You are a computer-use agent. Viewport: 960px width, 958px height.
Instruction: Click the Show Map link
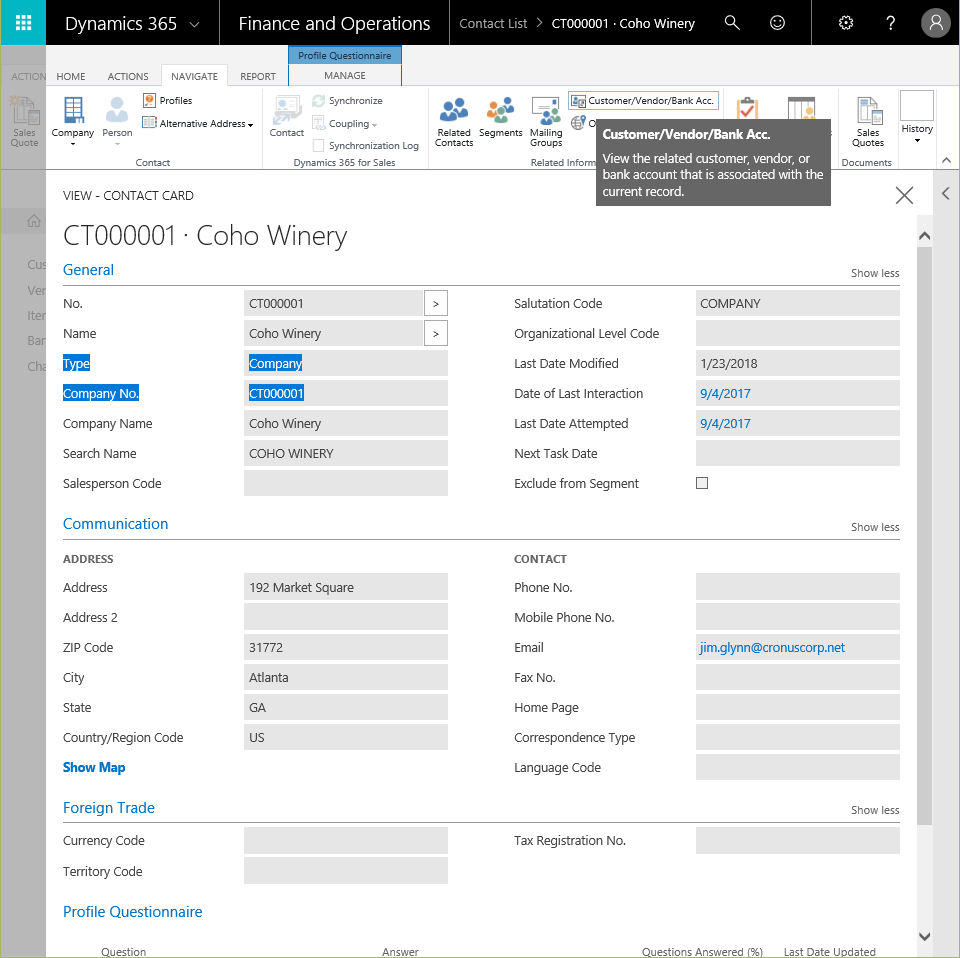pos(94,767)
